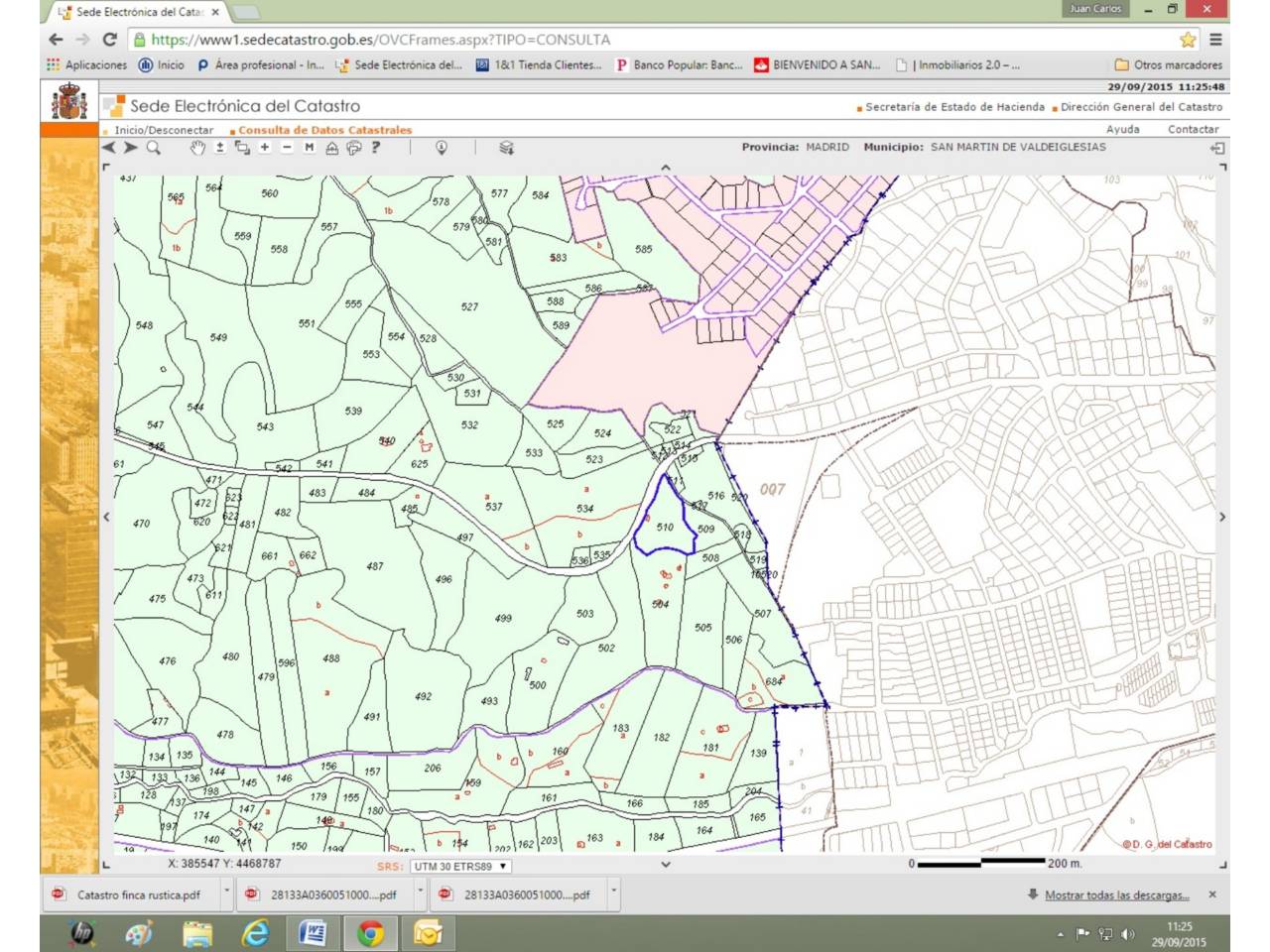Open the new tab button
Screen dimensions: 1270x952
[x=245, y=12]
